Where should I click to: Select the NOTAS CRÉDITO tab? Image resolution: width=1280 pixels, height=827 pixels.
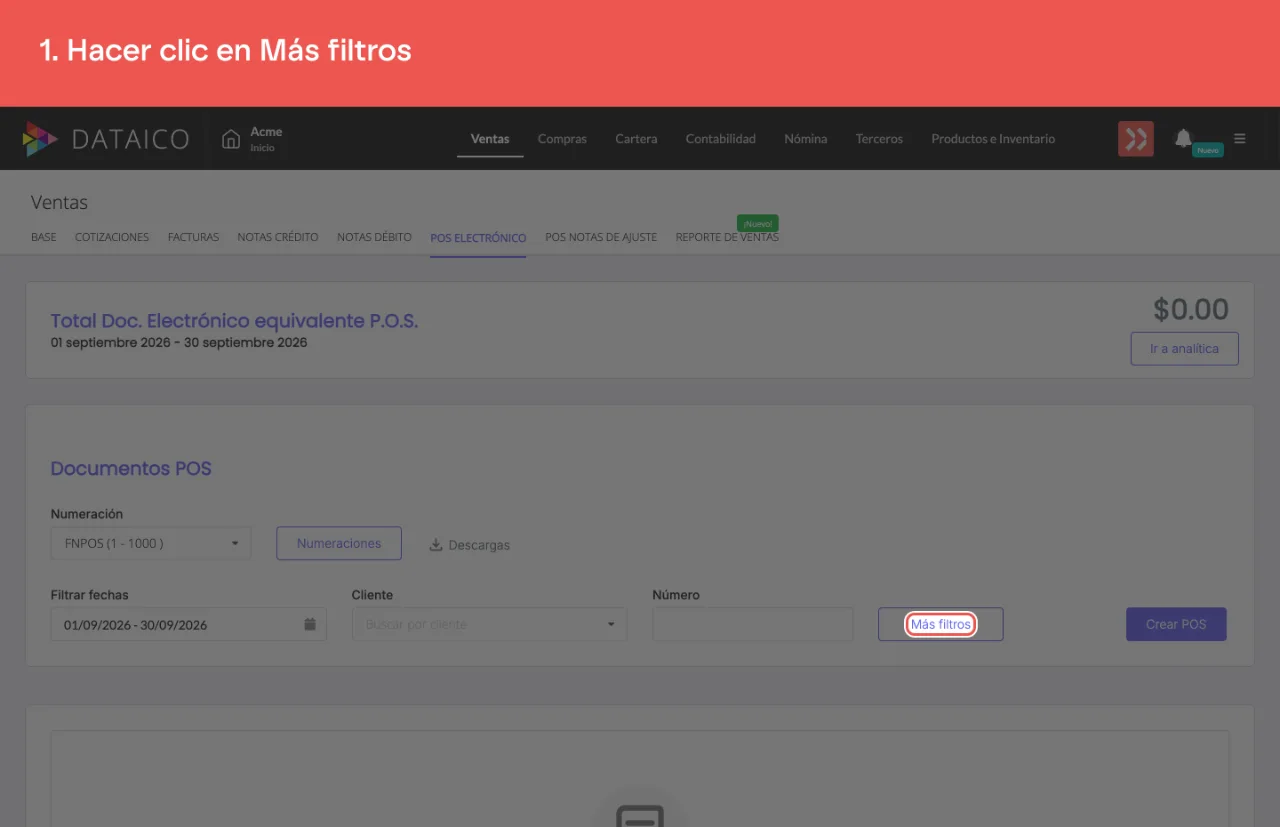(x=278, y=237)
